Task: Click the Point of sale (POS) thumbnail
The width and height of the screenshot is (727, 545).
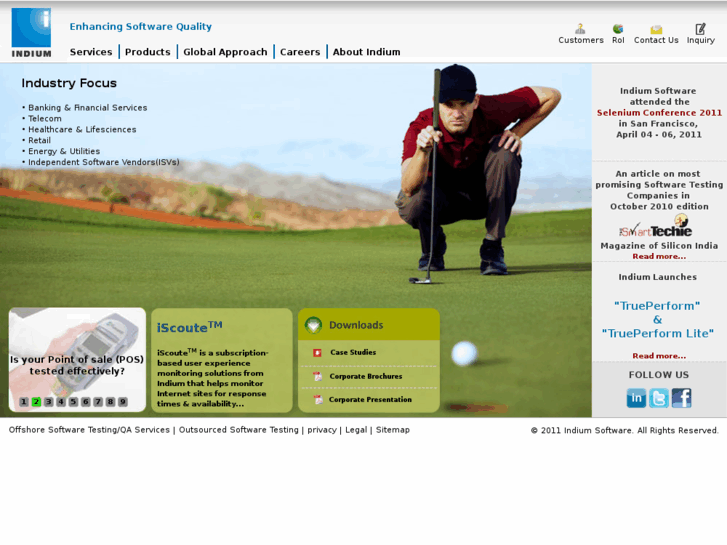Action: tap(77, 359)
